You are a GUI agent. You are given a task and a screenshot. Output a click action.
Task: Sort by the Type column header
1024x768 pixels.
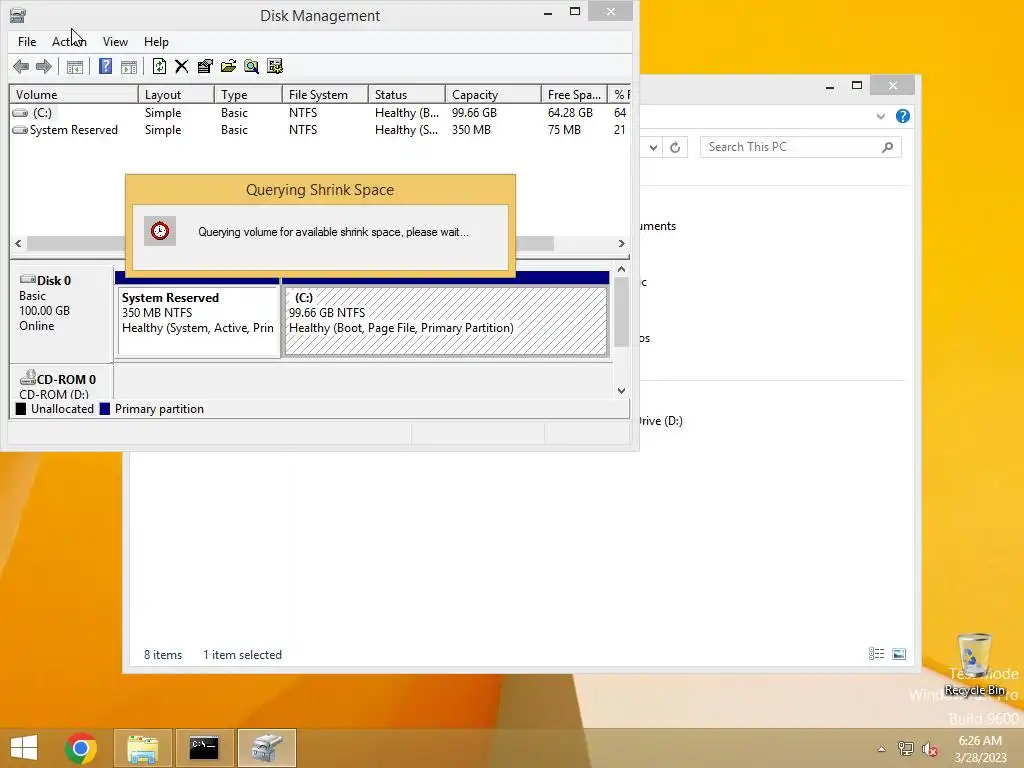click(x=248, y=95)
